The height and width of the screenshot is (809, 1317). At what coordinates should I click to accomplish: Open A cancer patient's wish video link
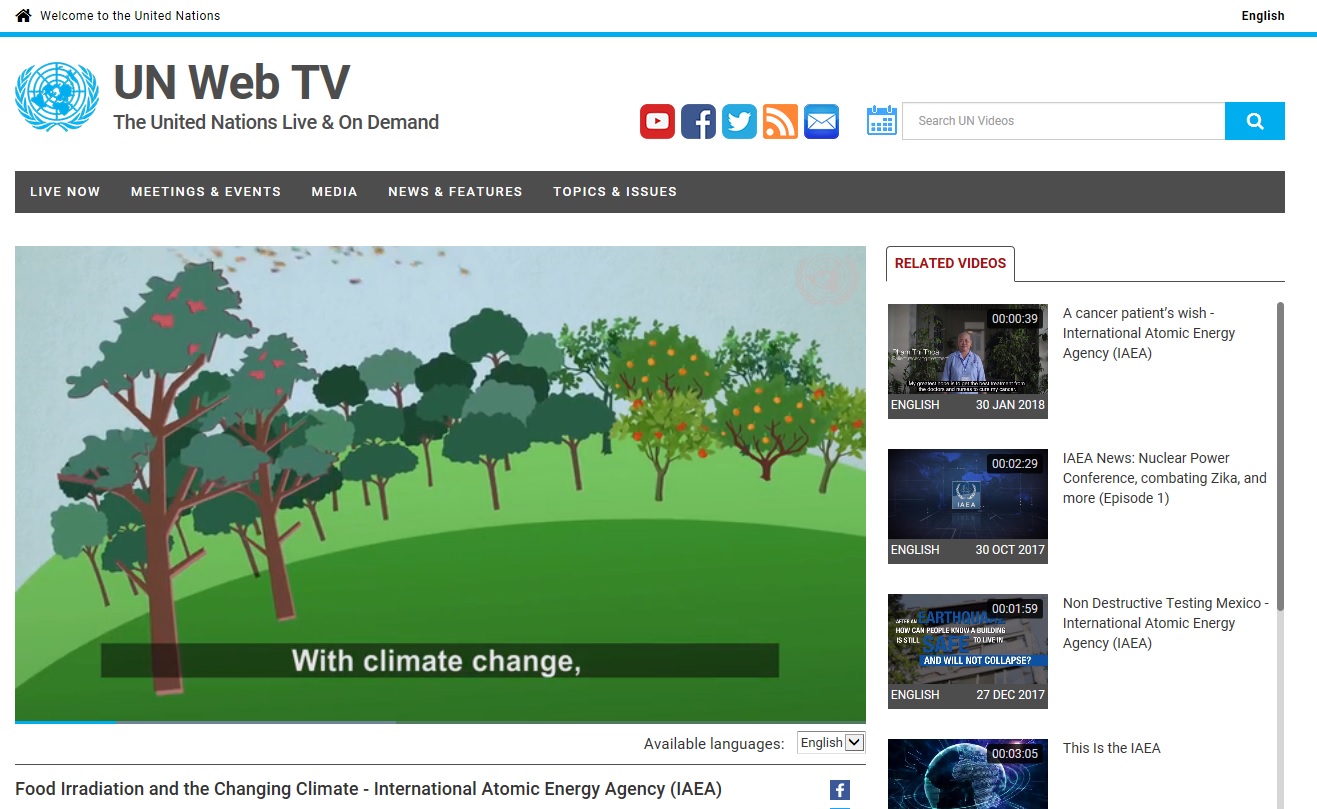(1149, 333)
